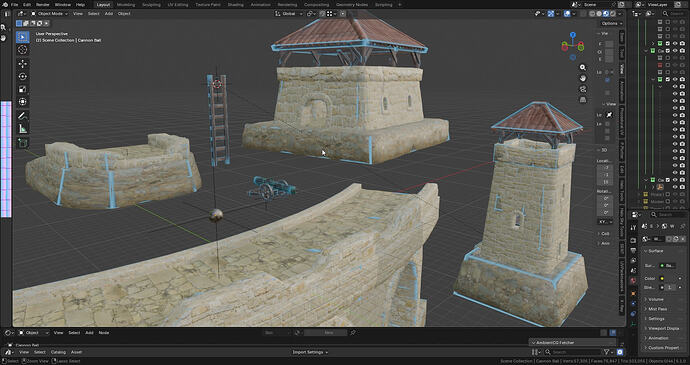
Task: Select the Scale tool
Action: tap(22, 89)
